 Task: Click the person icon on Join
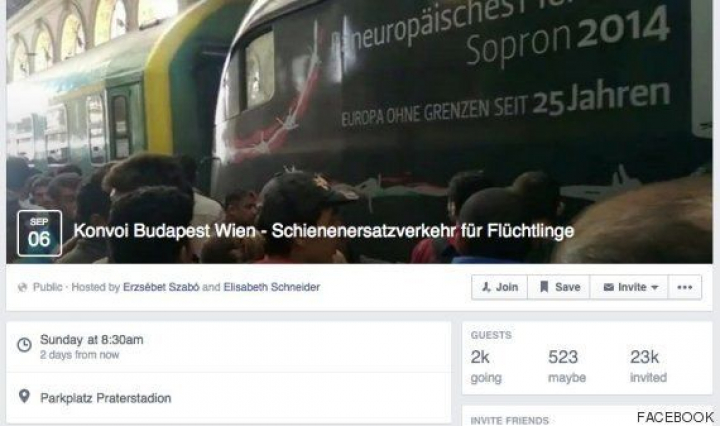pos(486,287)
